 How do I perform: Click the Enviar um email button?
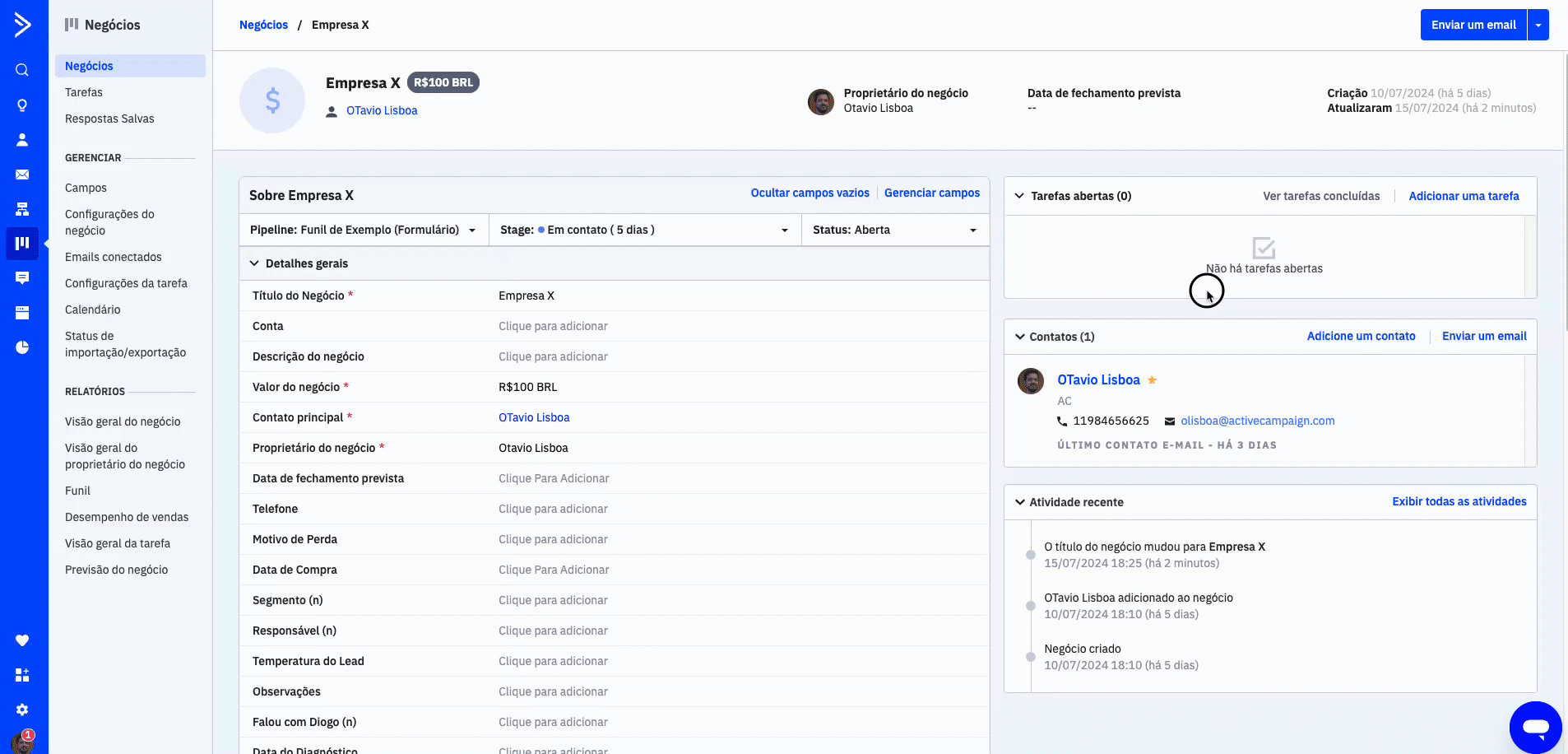click(x=1473, y=25)
